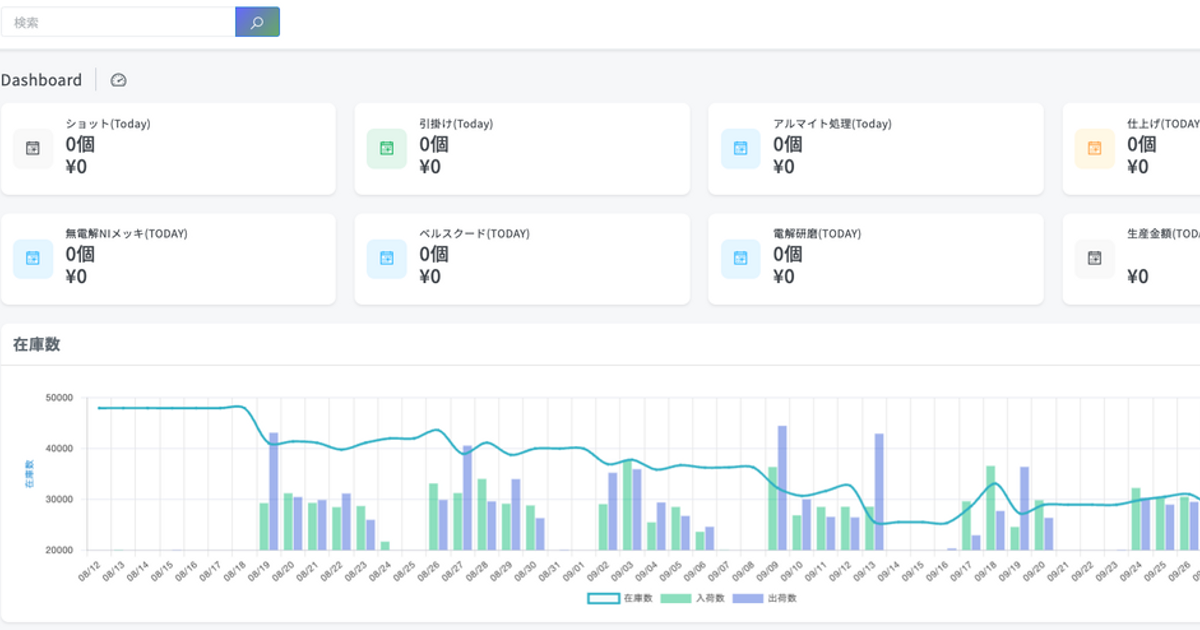
Task: Open the ショット(Today) summary card
Action: [x=167, y=148]
